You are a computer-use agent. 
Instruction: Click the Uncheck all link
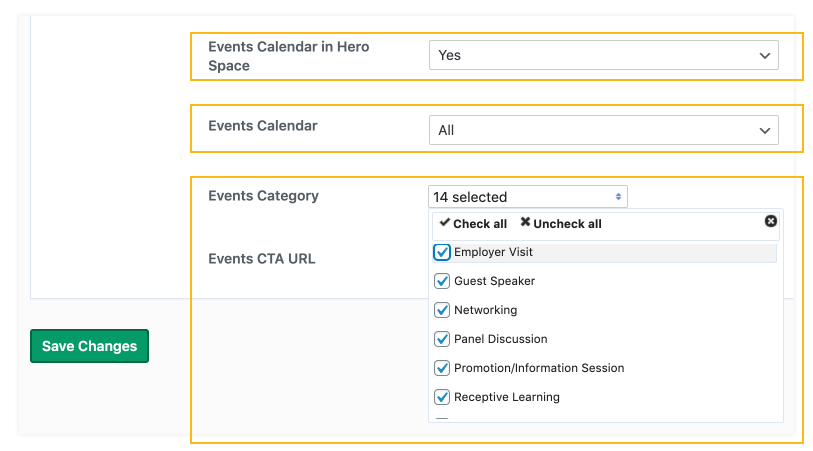tap(567, 224)
